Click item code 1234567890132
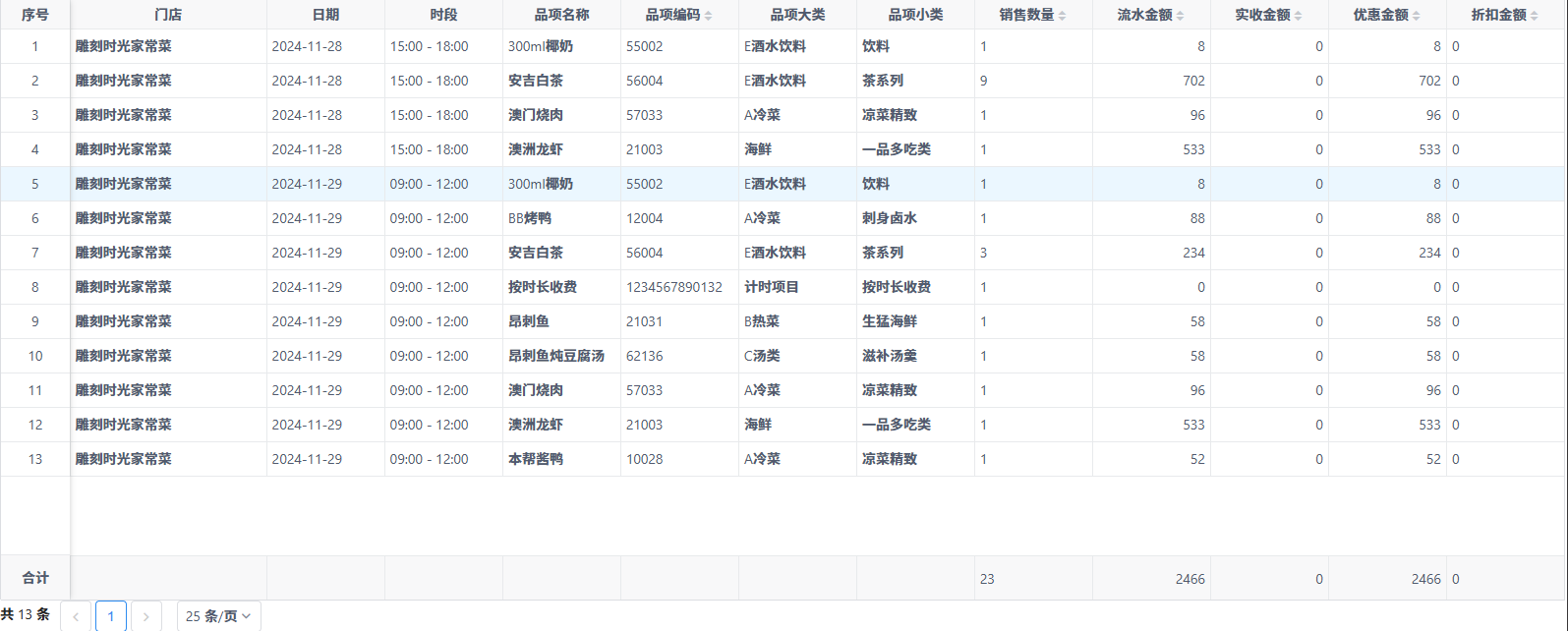 click(673, 287)
